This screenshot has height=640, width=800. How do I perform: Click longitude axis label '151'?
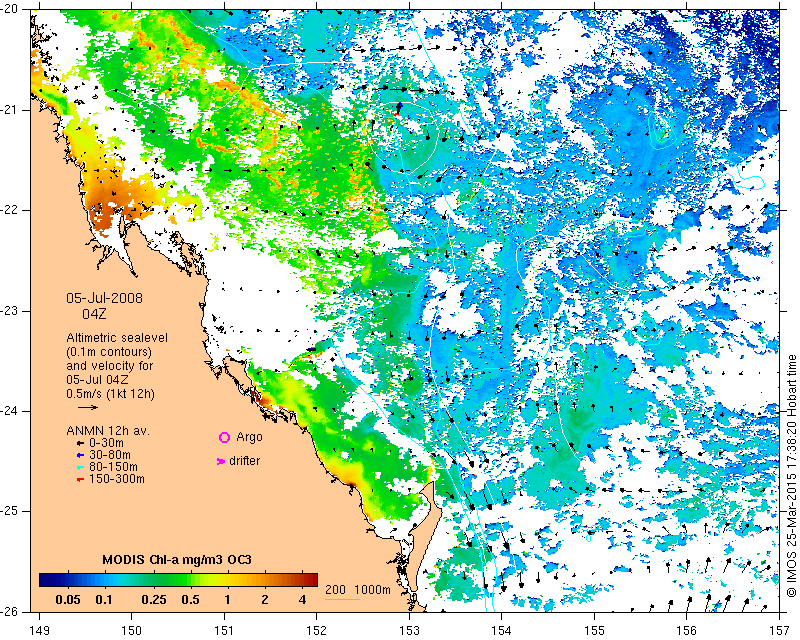tap(224, 631)
